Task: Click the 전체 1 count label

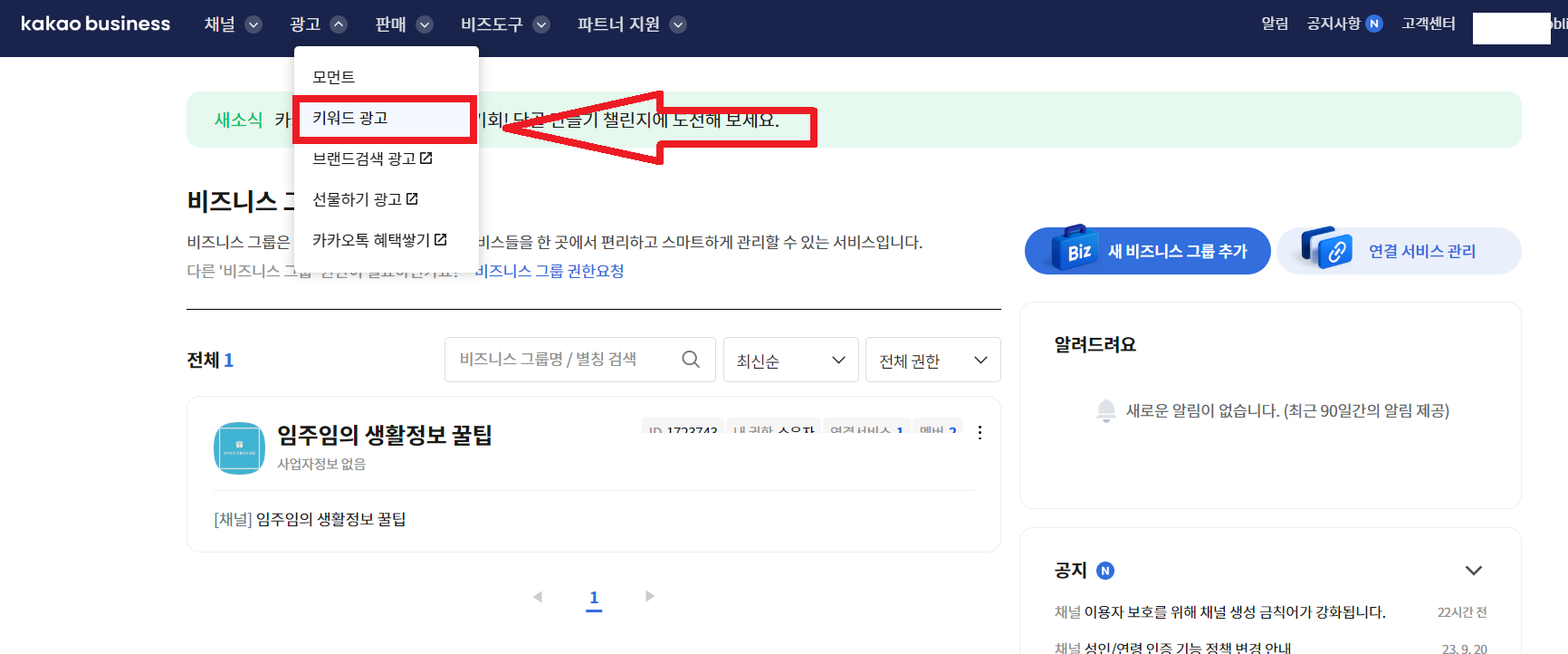Action: [210, 361]
